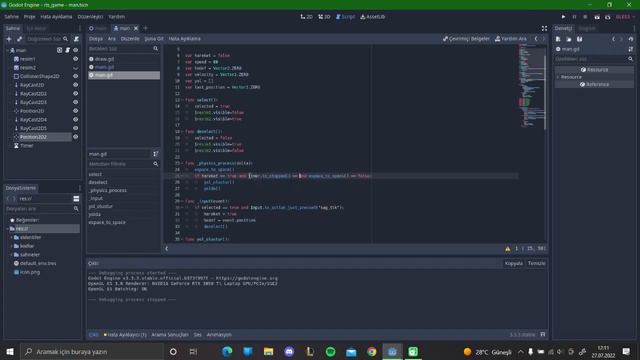Open the Sahne menu

point(12,17)
